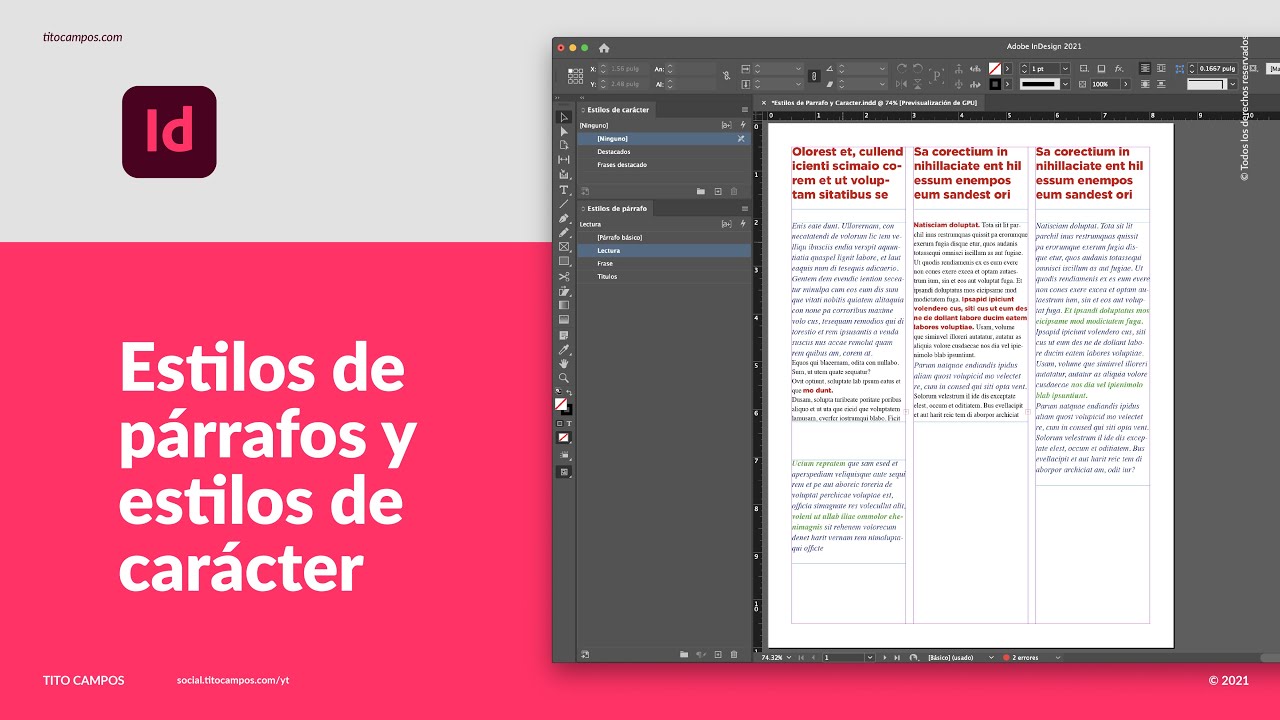The image size is (1280, 720).
Task: Open the Estilos de carácter panel menu
Action: coord(744,110)
